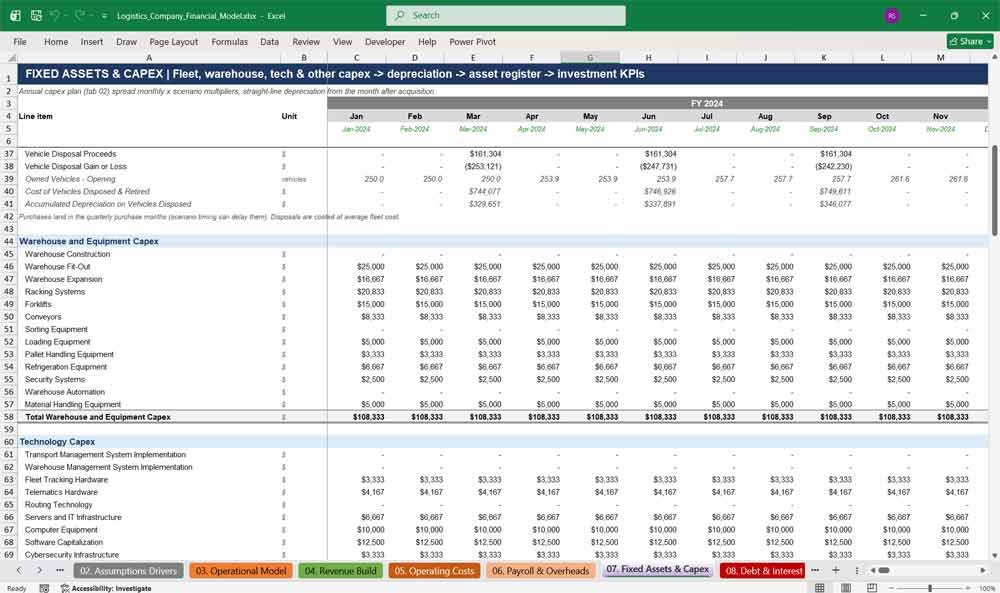Select the 'Vehicle Disposal Gain or Loss' cell
This screenshot has width=1000, height=593.
(149, 166)
